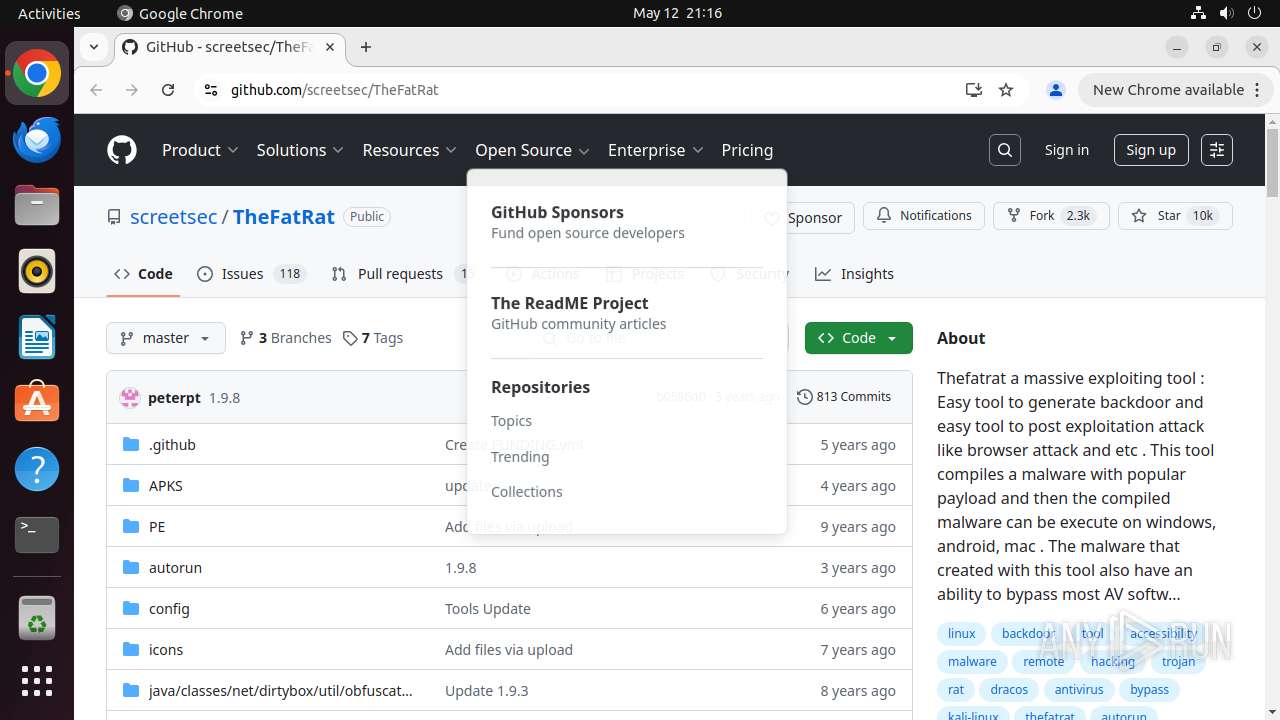The height and width of the screenshot is (720, 1280).
Task: Click the icons folder icon
Action: click(130, 649)
